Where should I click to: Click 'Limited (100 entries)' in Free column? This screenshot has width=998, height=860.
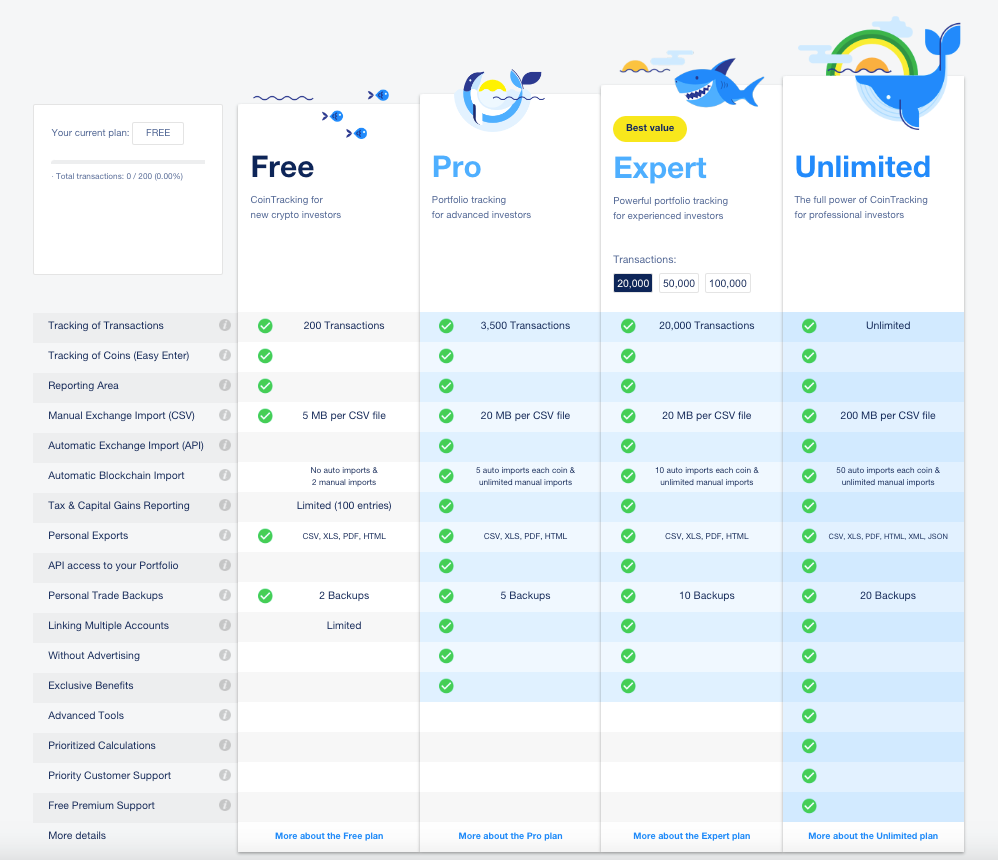coord(344,505)
